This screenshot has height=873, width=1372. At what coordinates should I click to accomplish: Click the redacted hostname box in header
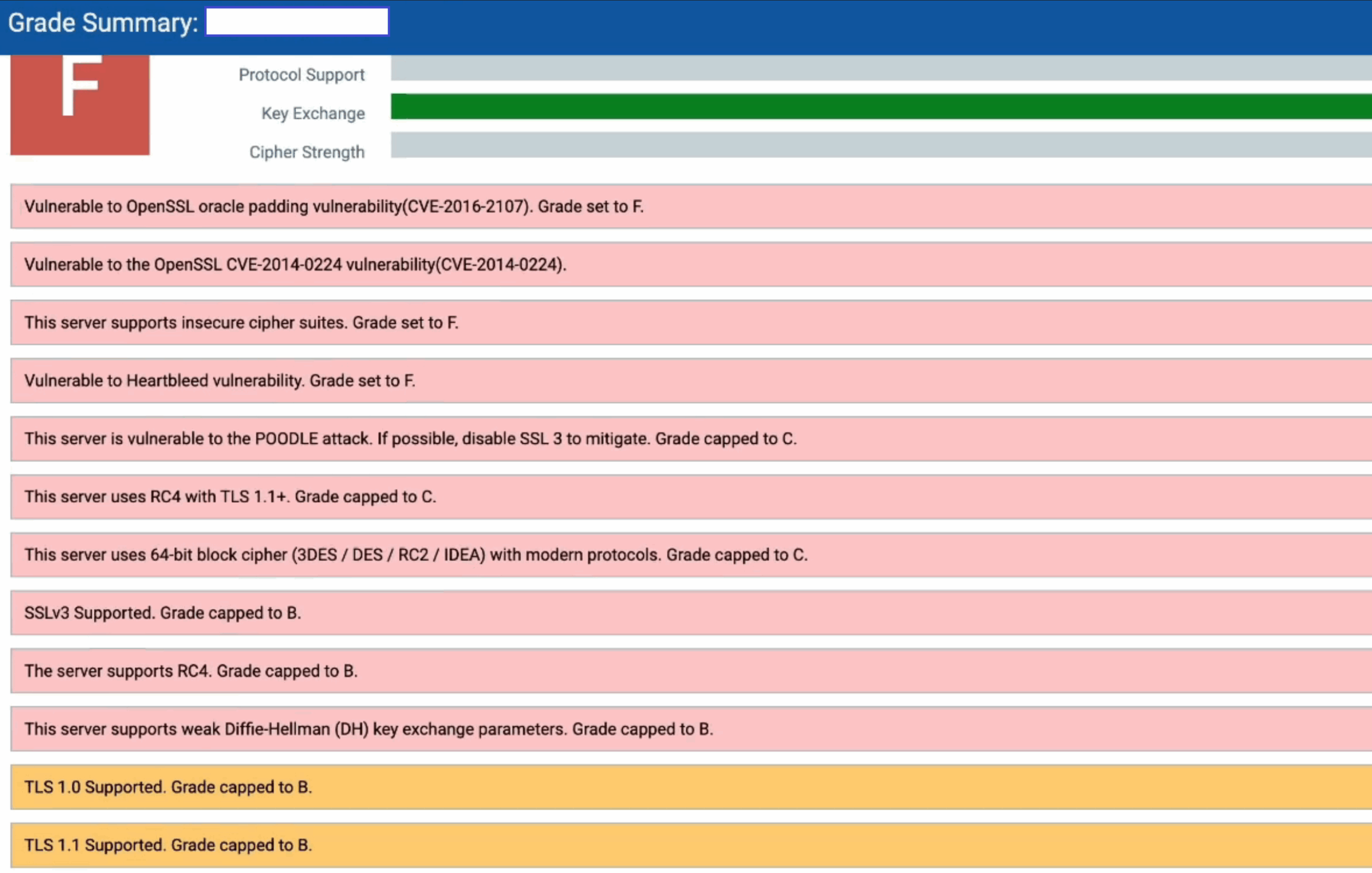pyautogui.click(x=297, y=21)
